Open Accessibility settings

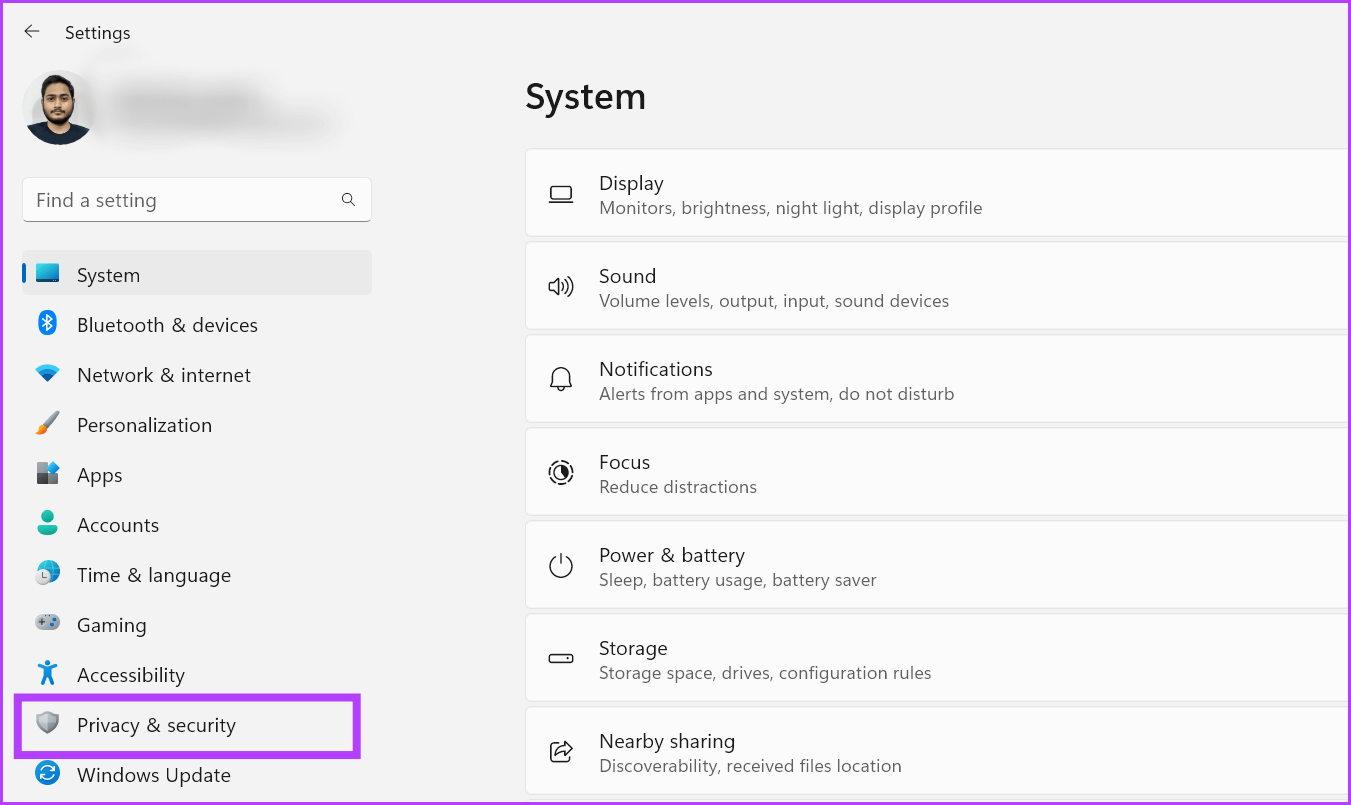click(197, 675)
